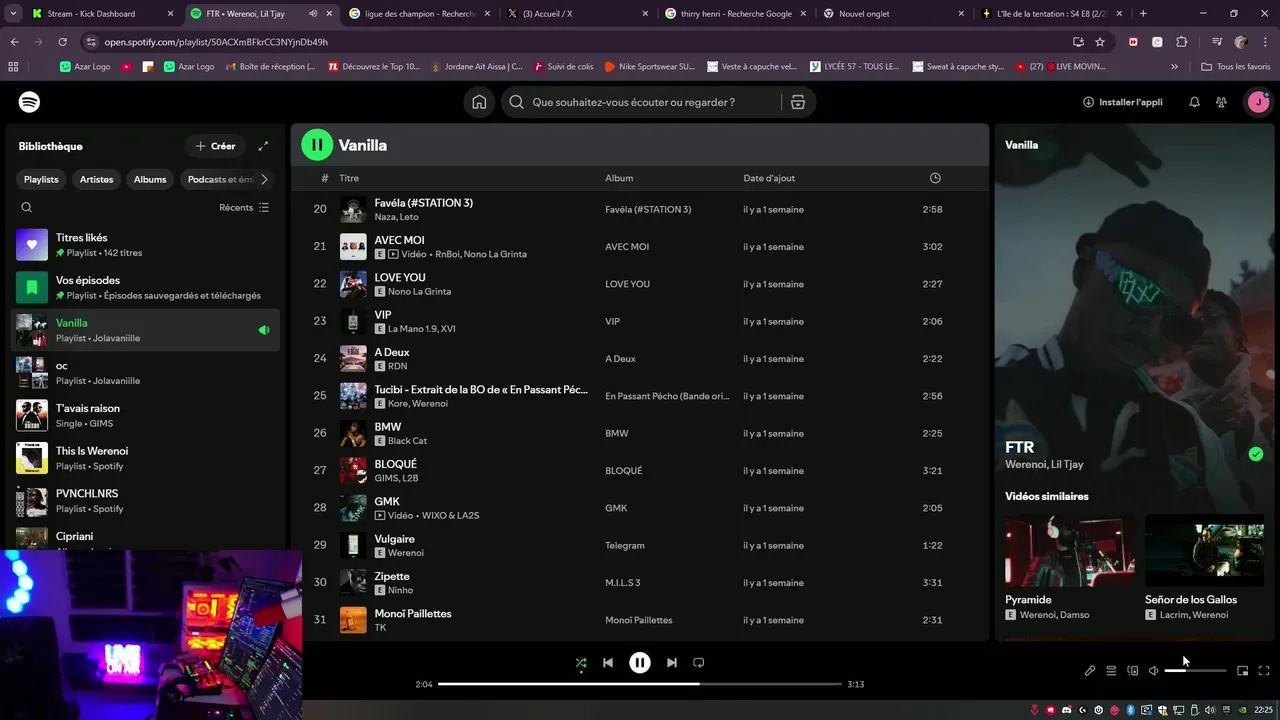1280x720 pixels.
Task: Adjust the volume slider
Action: point(1195,671)
